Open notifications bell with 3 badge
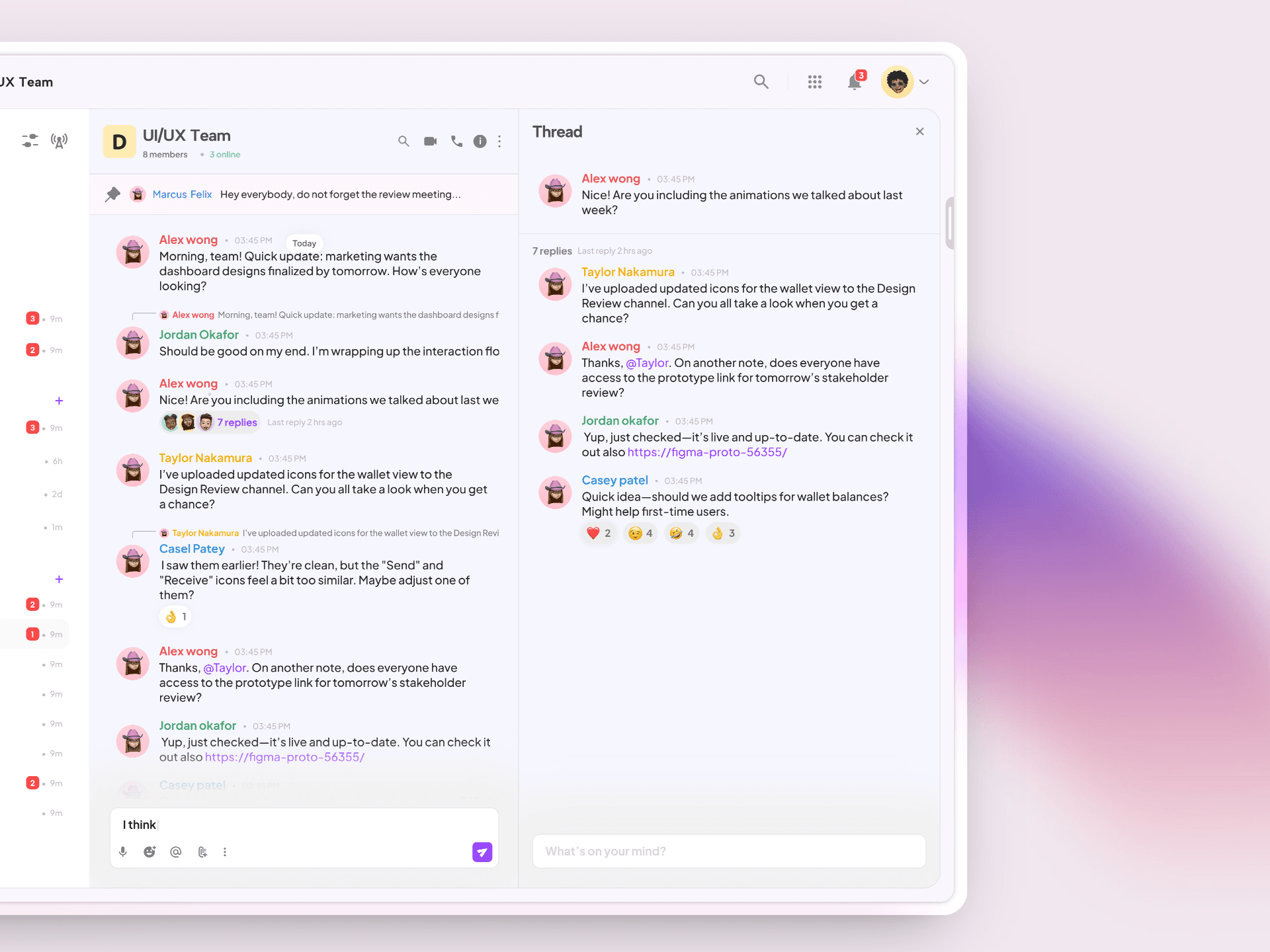Screen dimensions: 1270x952 (x=855, y=82)
